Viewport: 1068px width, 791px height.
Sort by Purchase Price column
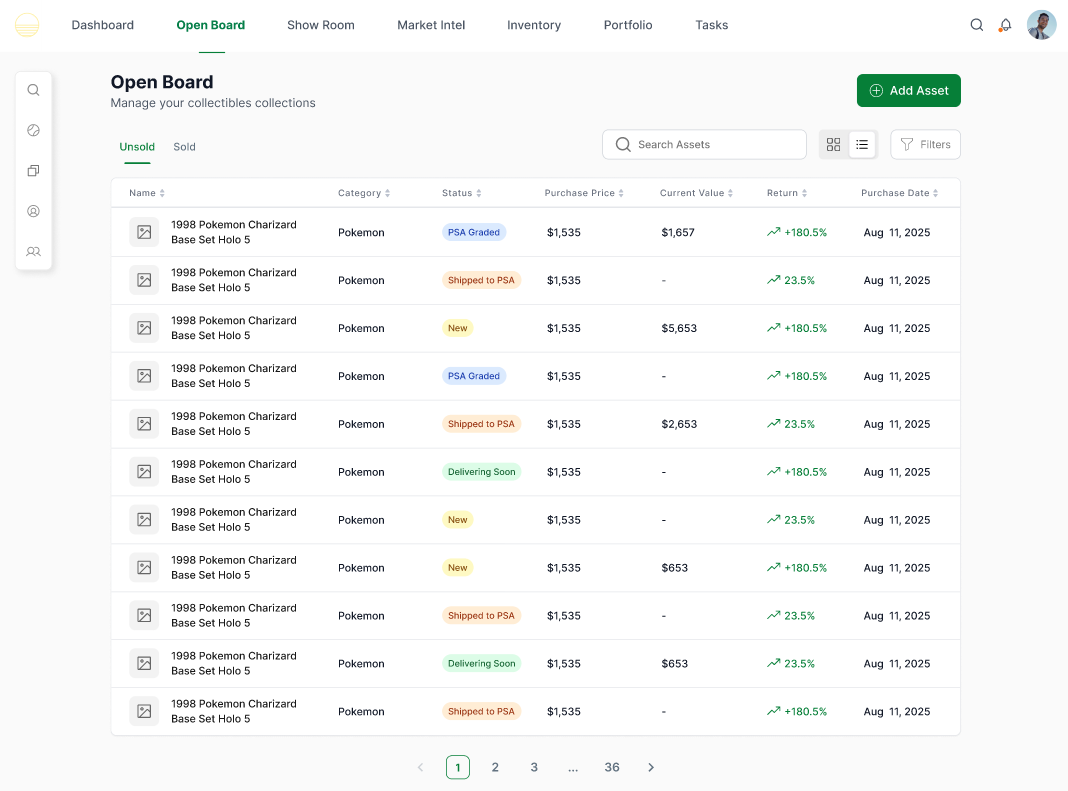pos(584,193)
